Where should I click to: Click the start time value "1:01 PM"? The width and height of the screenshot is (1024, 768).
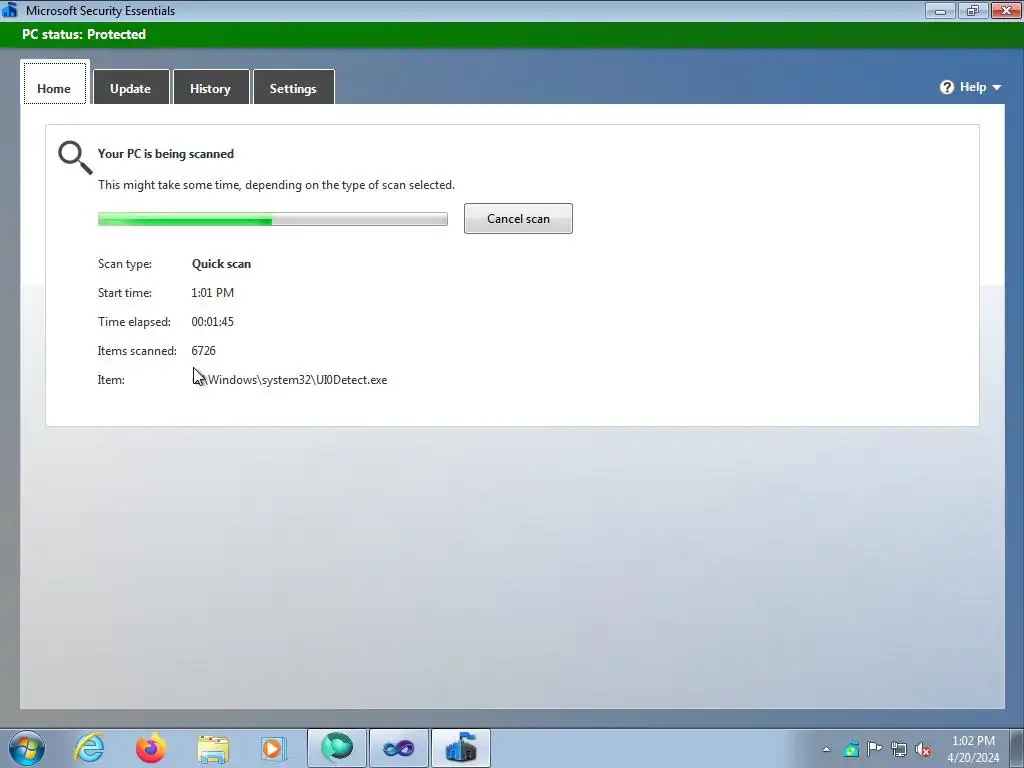pyautogui.click(x=212, y=293)
